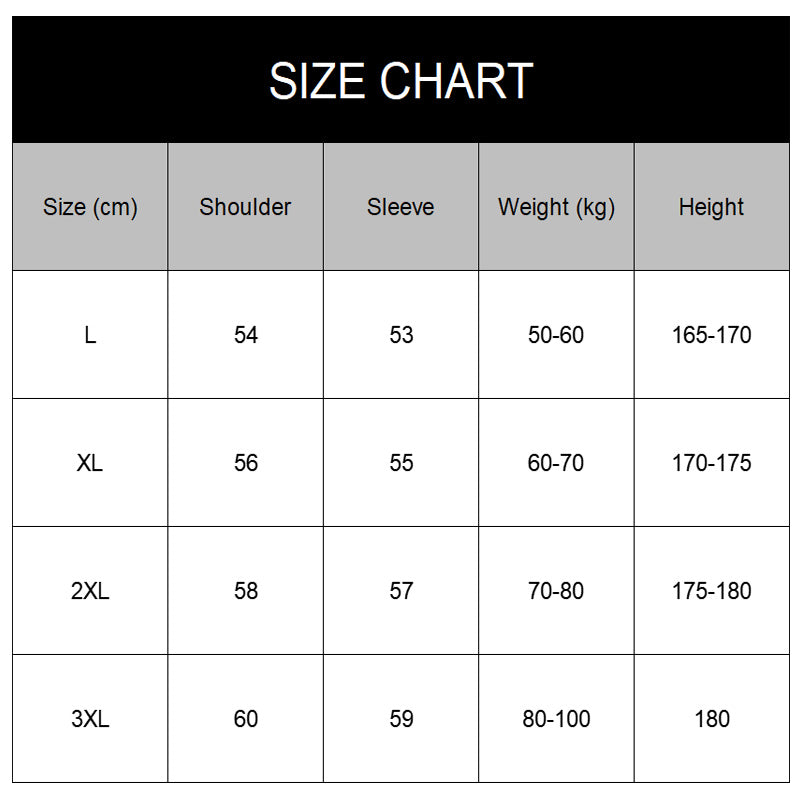Click the 80-100 weight range cell
This screenshot has width=800, height=800.
(556, 719)
